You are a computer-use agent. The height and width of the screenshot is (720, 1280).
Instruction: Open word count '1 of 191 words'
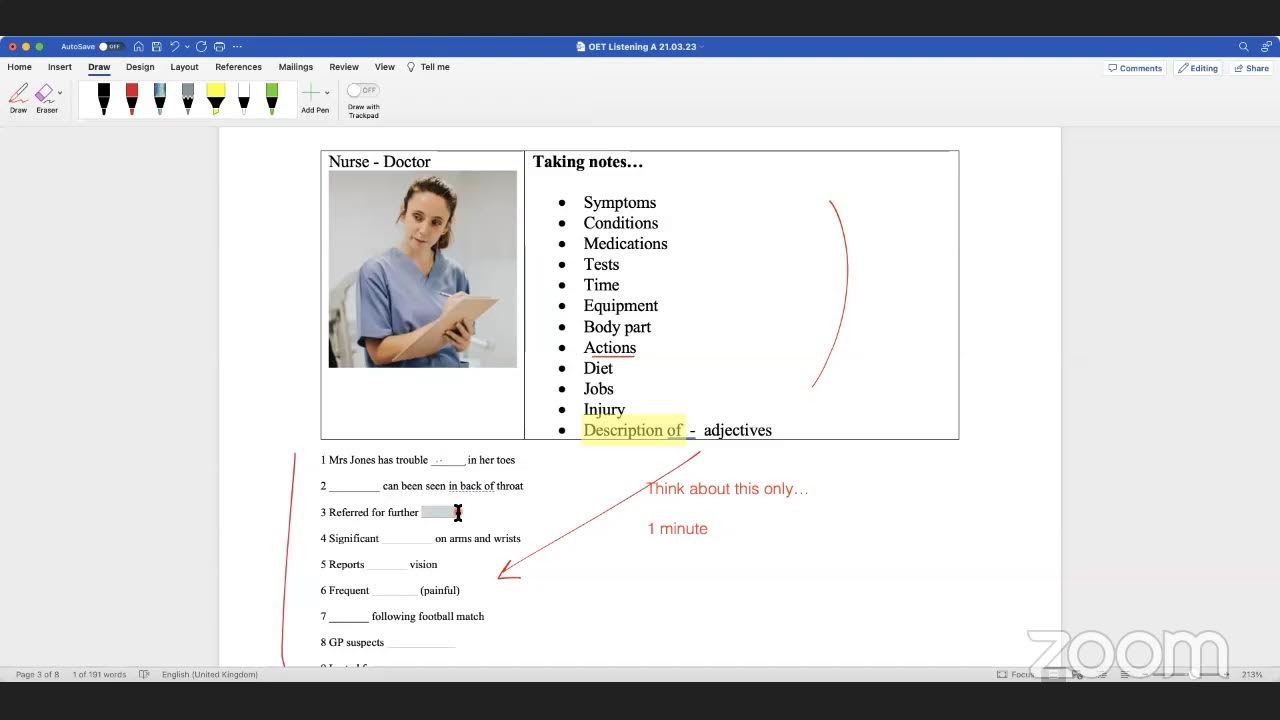pos(99,675)
